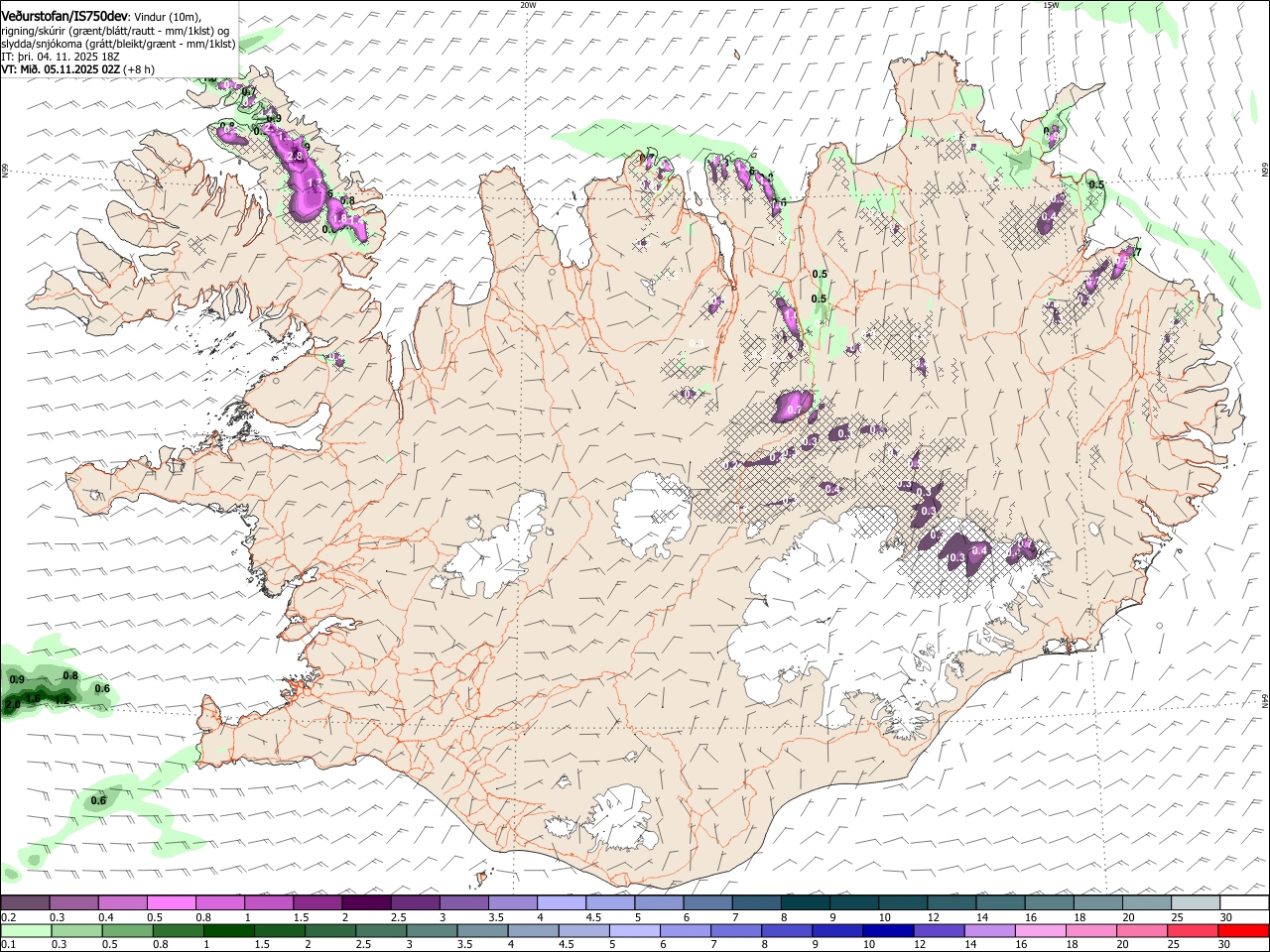Pick the palest green 0.1 swatch in the rain legend
Image resolution: width=1270 pixels, height=952 pixels.
click(x=26, y=931)
